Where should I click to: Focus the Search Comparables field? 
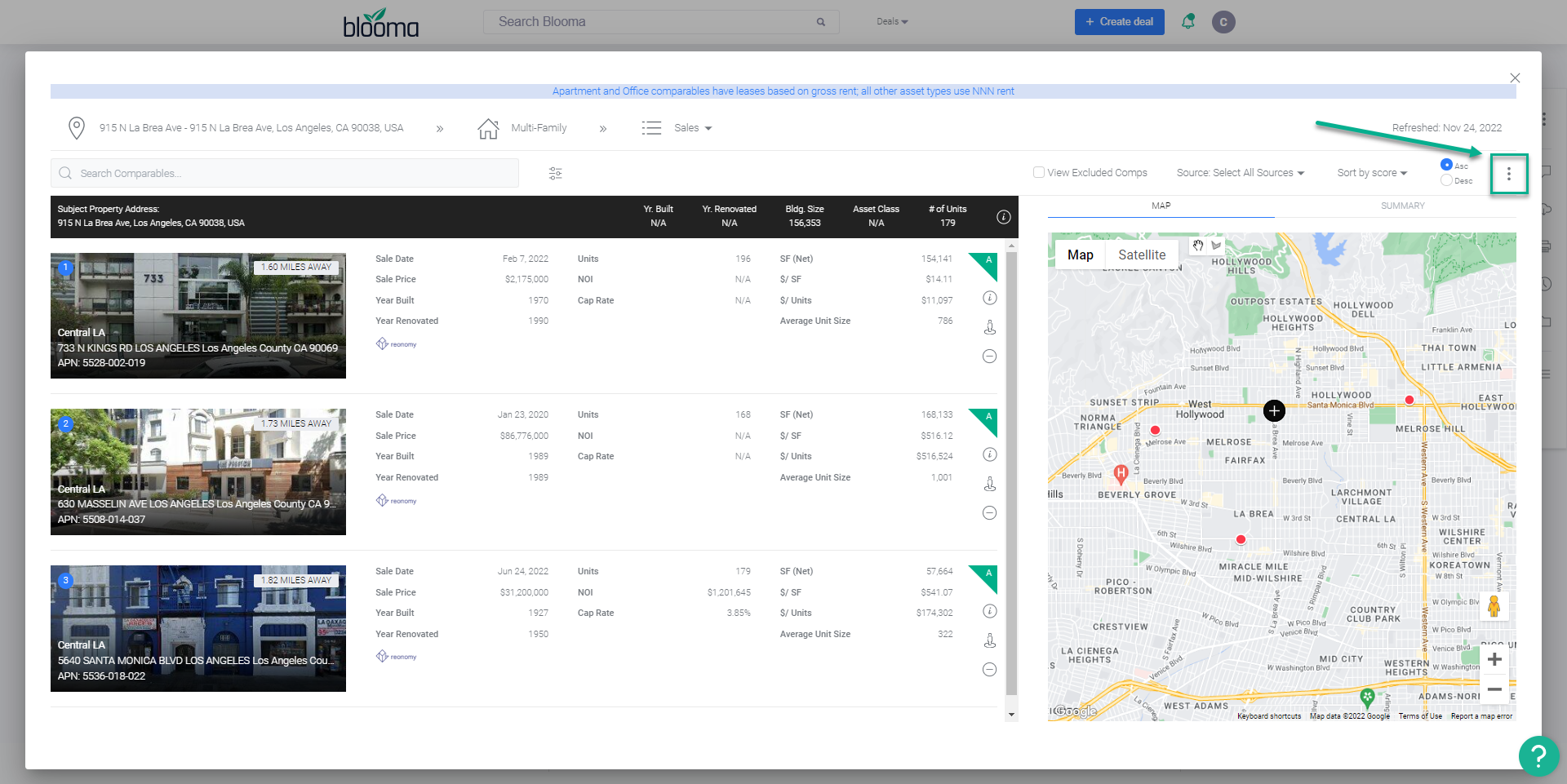coord(285,173)
